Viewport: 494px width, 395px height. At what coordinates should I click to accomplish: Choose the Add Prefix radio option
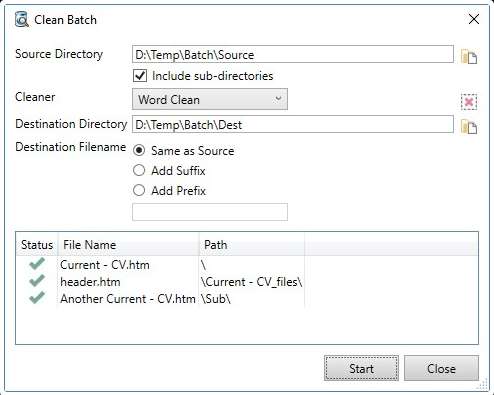coord(139,190)
